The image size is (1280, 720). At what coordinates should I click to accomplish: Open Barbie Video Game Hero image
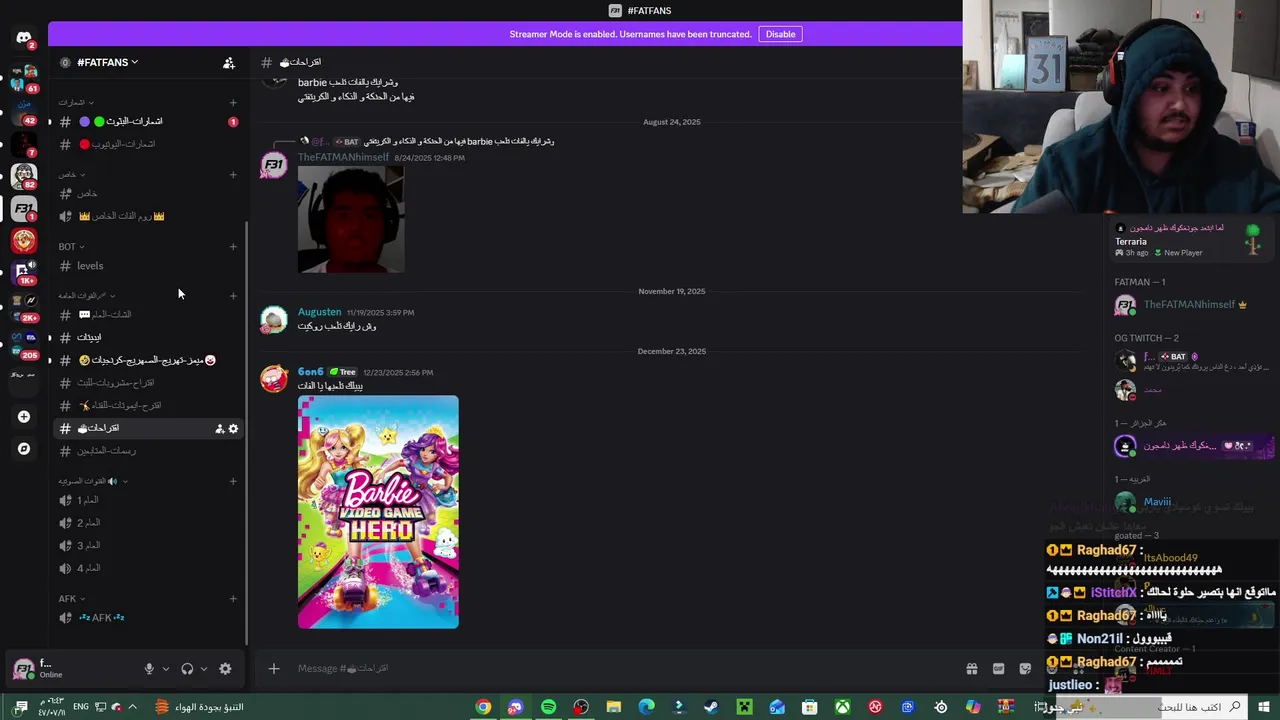pyautogui.click(x=378, y=512)
